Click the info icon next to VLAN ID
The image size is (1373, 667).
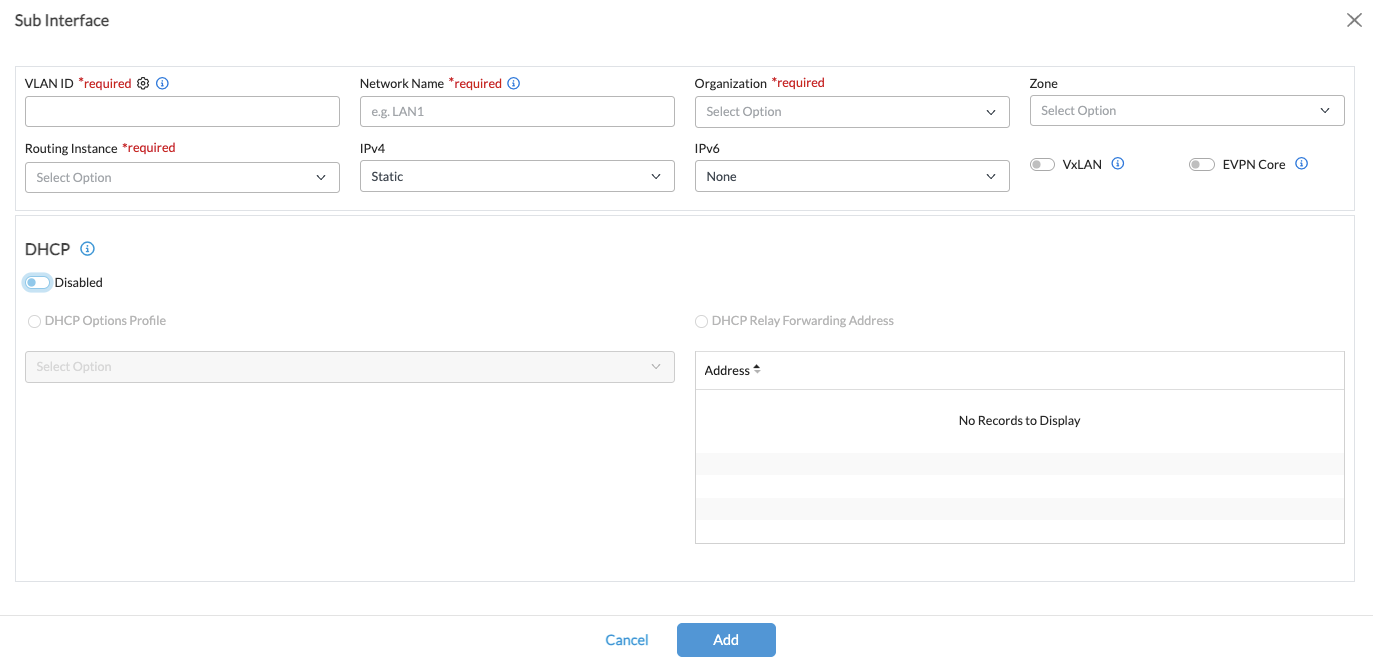pos(163,84)
